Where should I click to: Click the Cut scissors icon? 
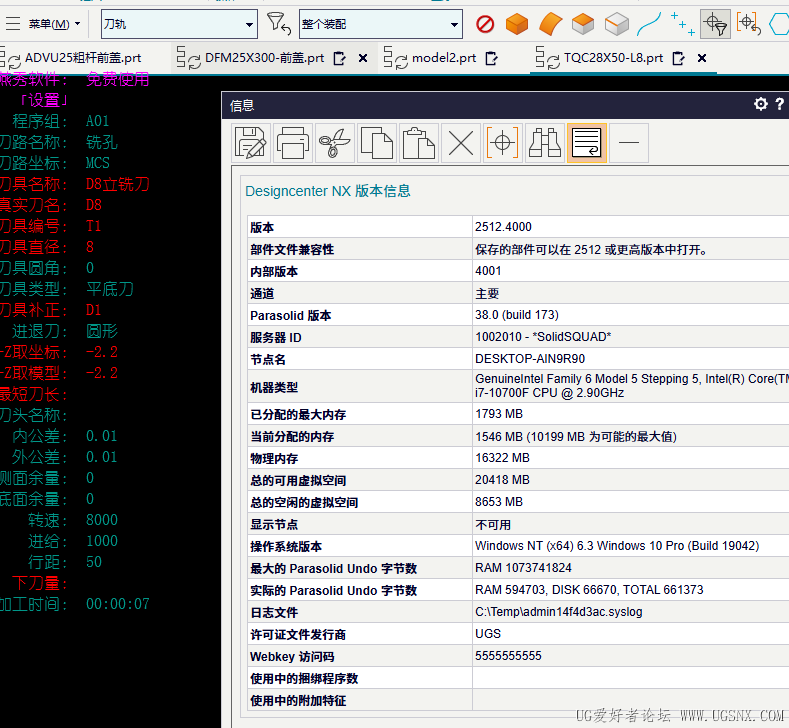pyautogui.click(x=335, y=143)
